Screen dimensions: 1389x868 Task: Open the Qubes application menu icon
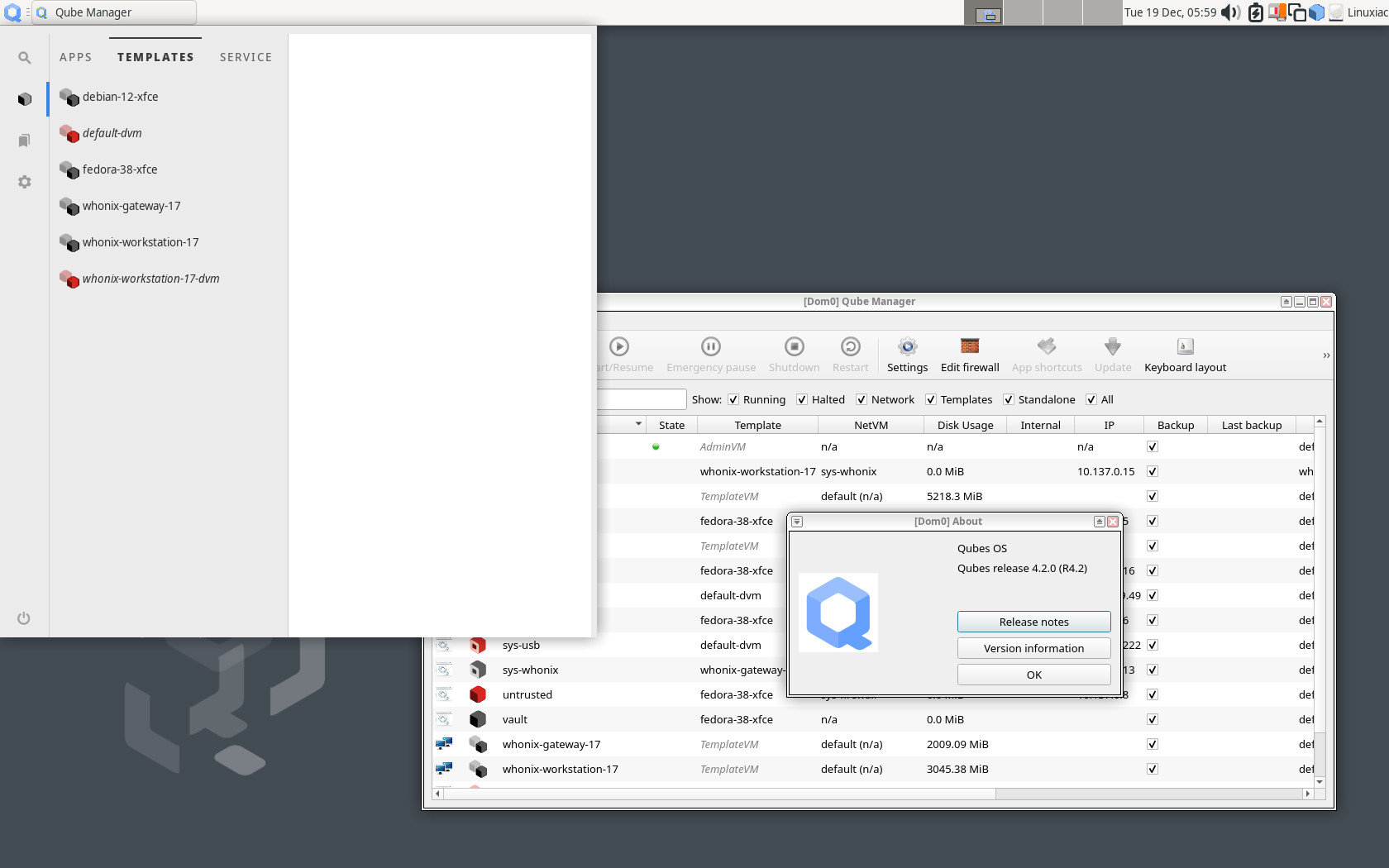12,12
